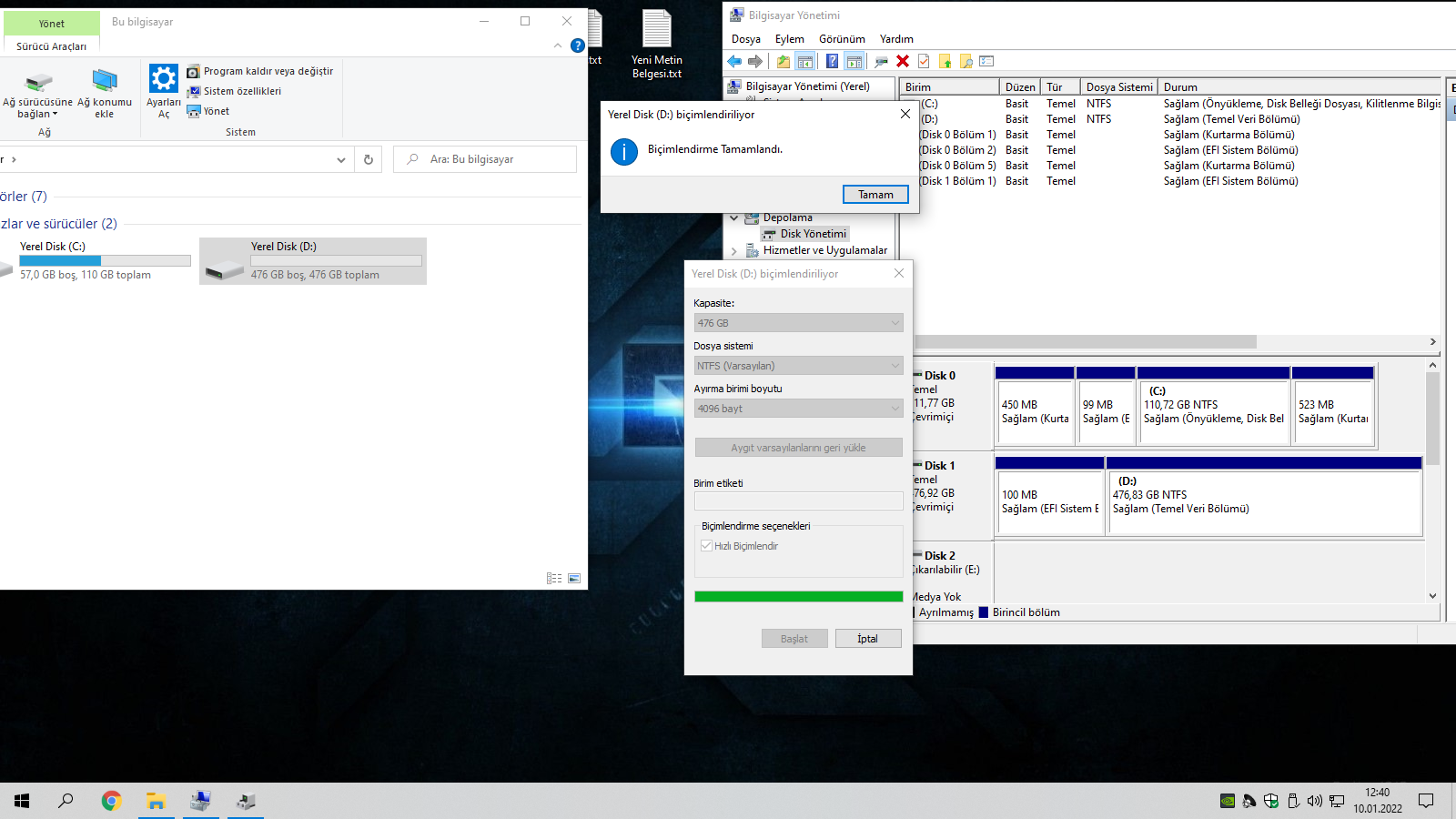The width and height of the screenshot is (1456, 819).
Task: Click the up one level folder icon
Action: (x=783, y=61)
